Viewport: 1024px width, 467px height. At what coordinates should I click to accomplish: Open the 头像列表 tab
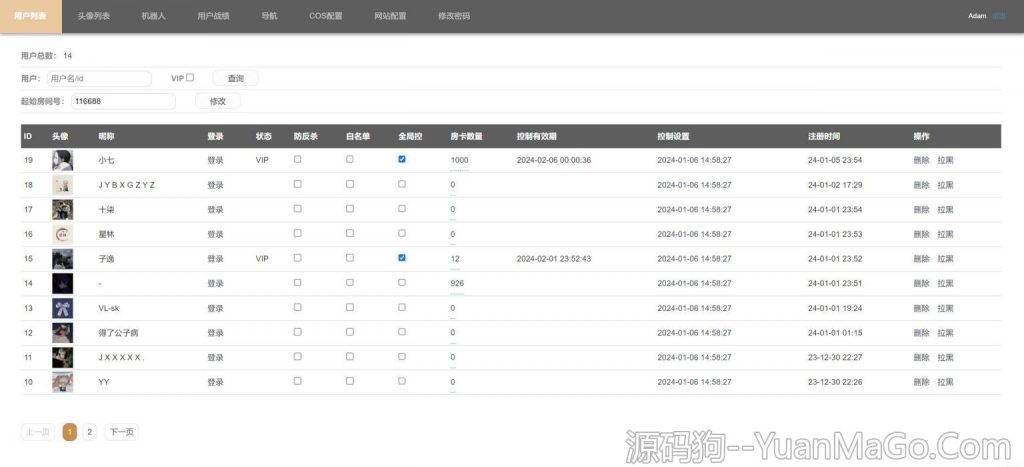pos(93,16)
